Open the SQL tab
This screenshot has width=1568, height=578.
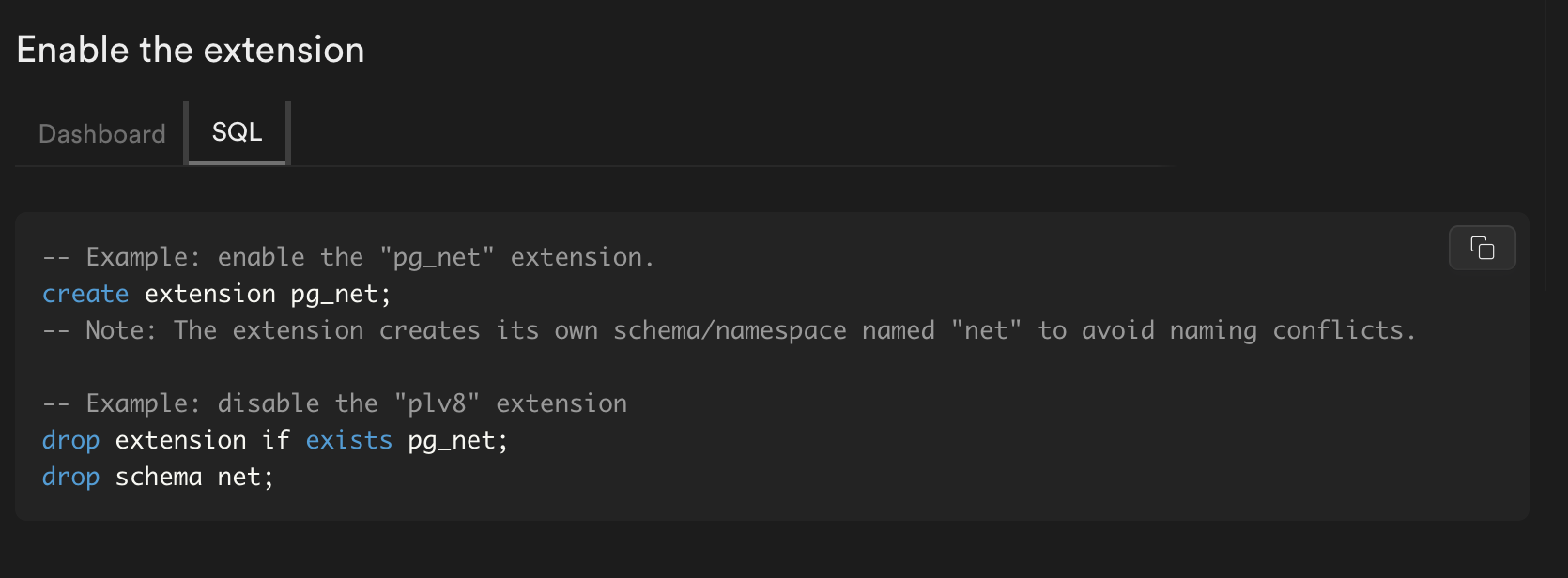(x=237, y=132)
